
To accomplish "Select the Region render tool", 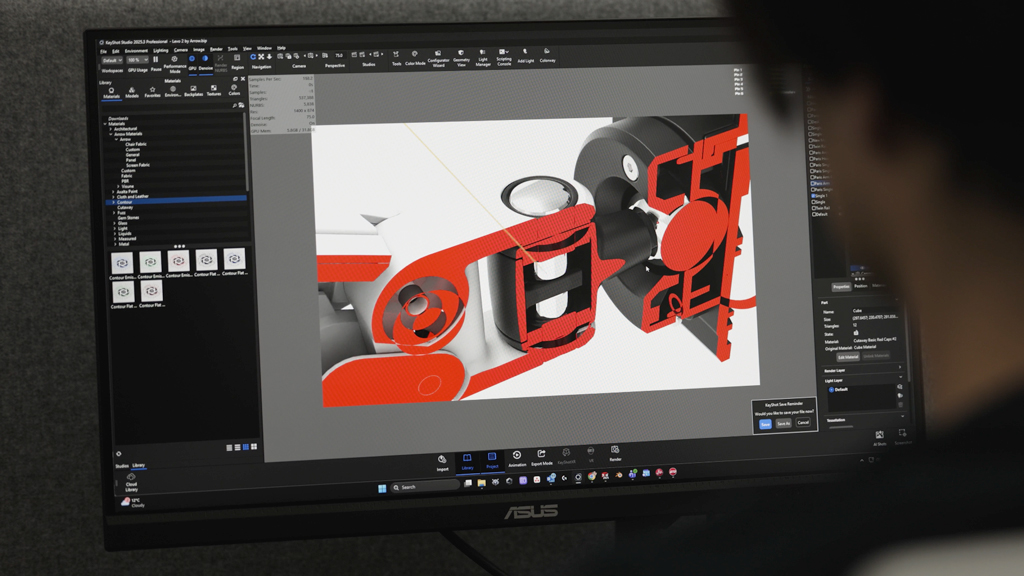I will (237, 63).
